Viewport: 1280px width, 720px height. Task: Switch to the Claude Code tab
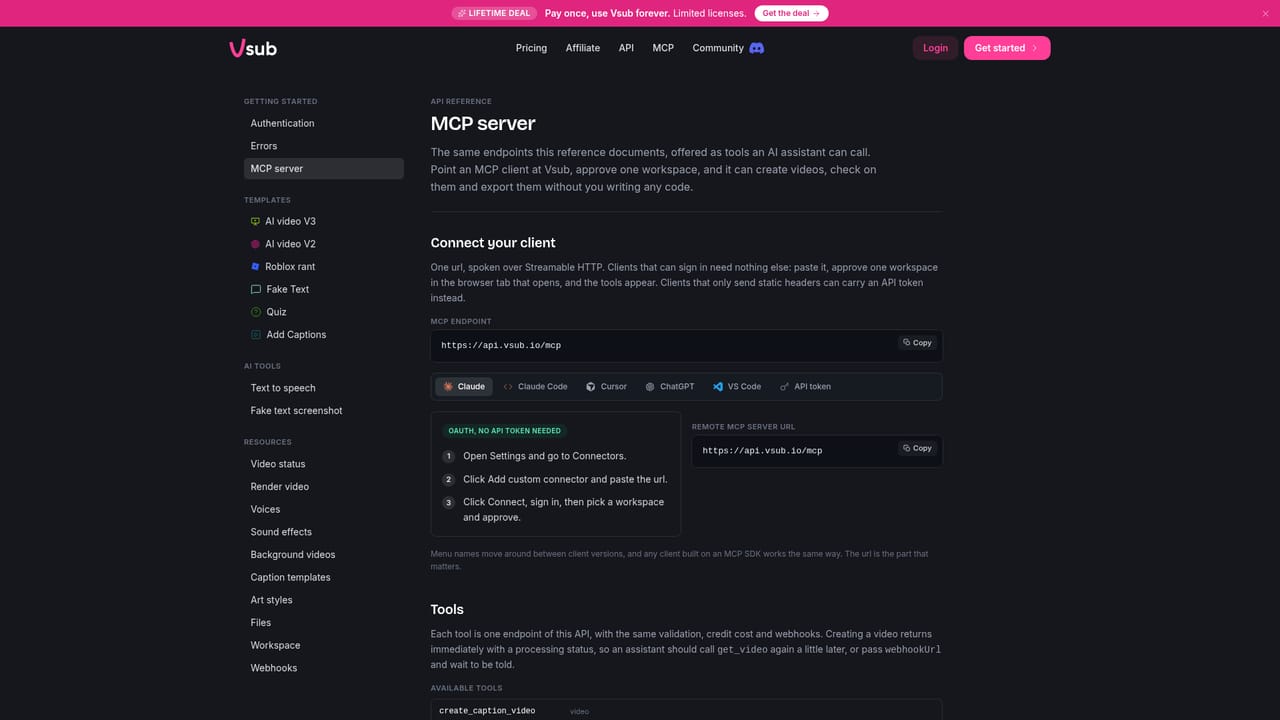[x=535, y=386]
